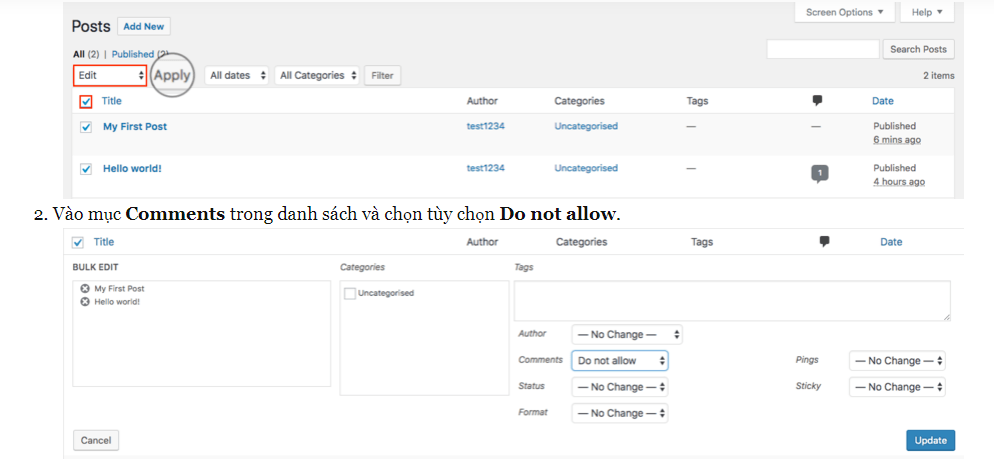The width and height of the screenshot is (994, 463).
Task: Open the Comments Do not allow dropdown
Action: pyautogui.click(x=619, y=360)
